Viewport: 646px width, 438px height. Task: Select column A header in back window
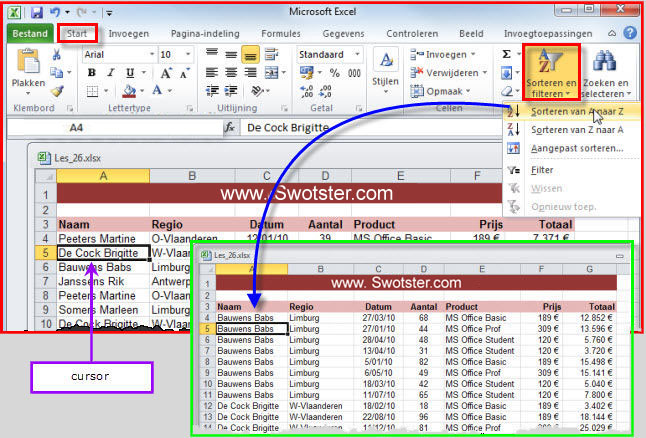click(x=103, y=176)
